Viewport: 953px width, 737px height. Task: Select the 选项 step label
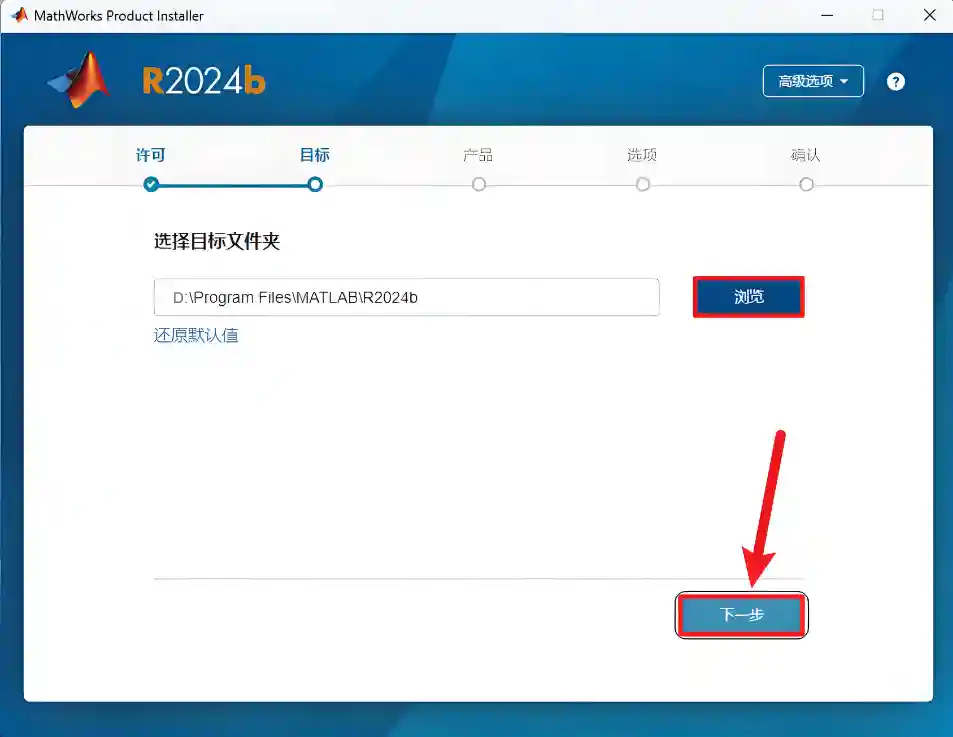tap(642, 155)
